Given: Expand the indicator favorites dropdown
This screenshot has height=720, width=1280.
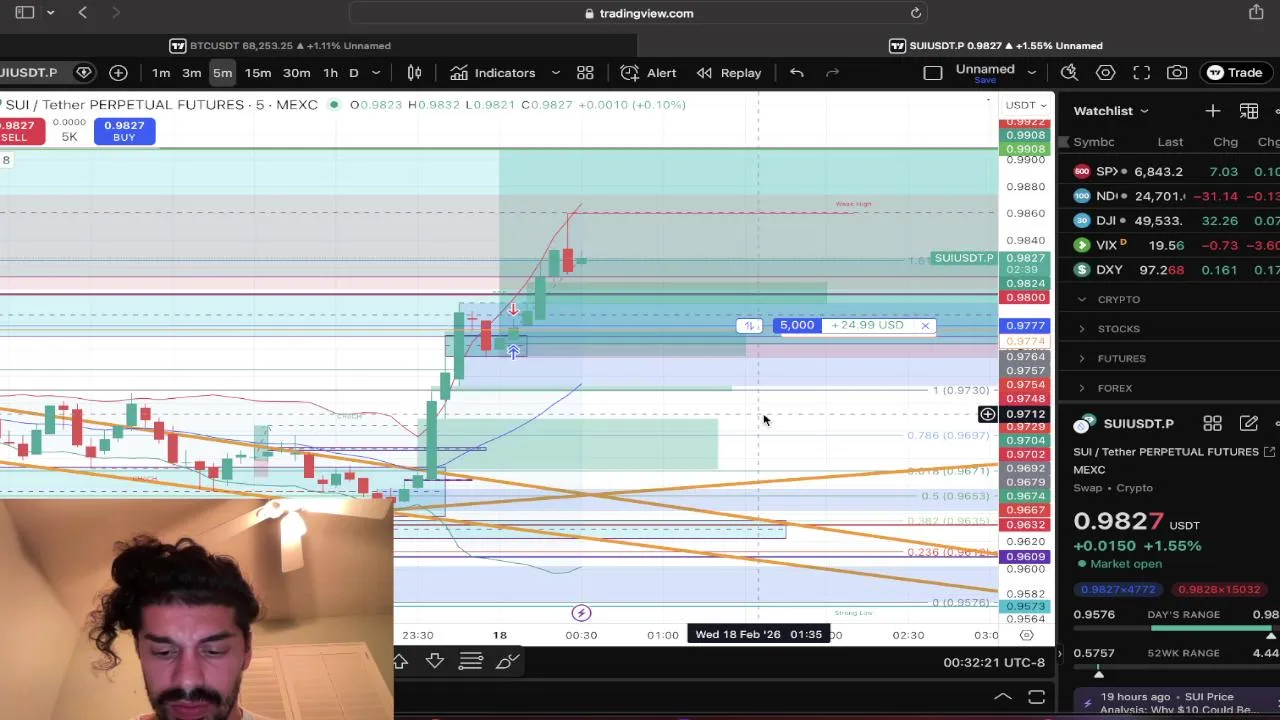Looking at the screenshot, I should point(556,73).
